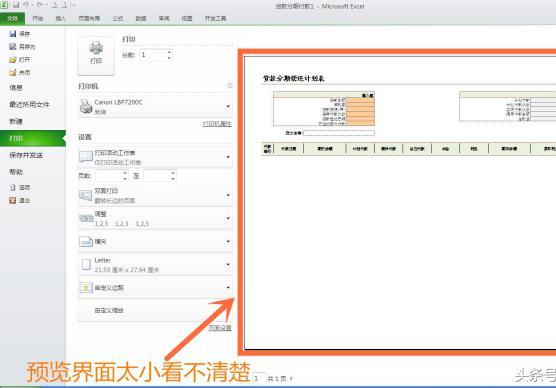Image resolution: width=556 pixels, height=388 pixels.
Task: Decrease the starting page number spinner
Action: pos(125,178)
